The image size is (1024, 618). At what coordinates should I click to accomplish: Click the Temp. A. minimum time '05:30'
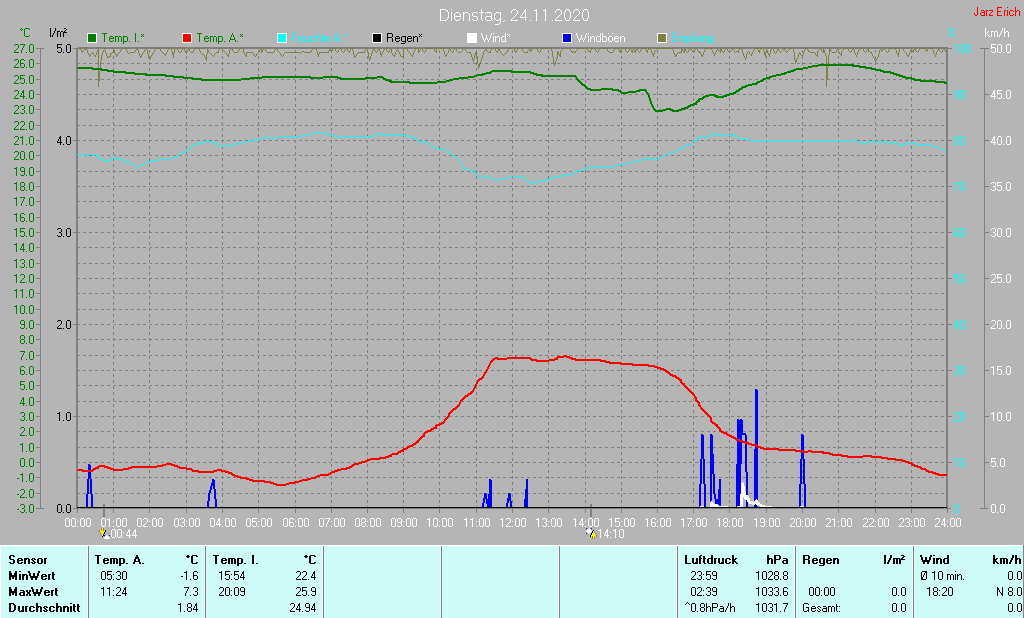114,576
